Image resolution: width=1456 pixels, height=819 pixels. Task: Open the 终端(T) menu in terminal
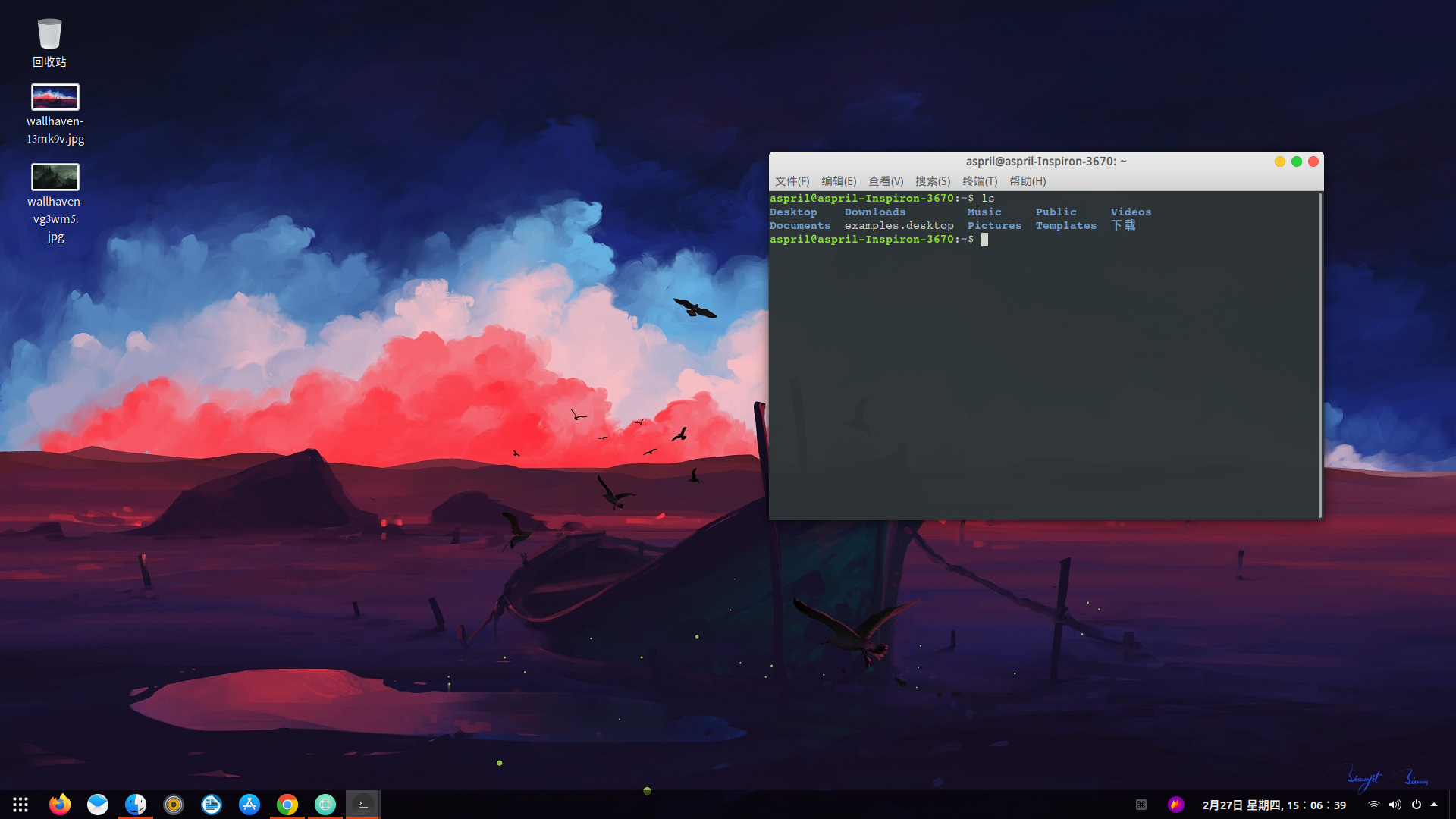[x=980, y=181]
